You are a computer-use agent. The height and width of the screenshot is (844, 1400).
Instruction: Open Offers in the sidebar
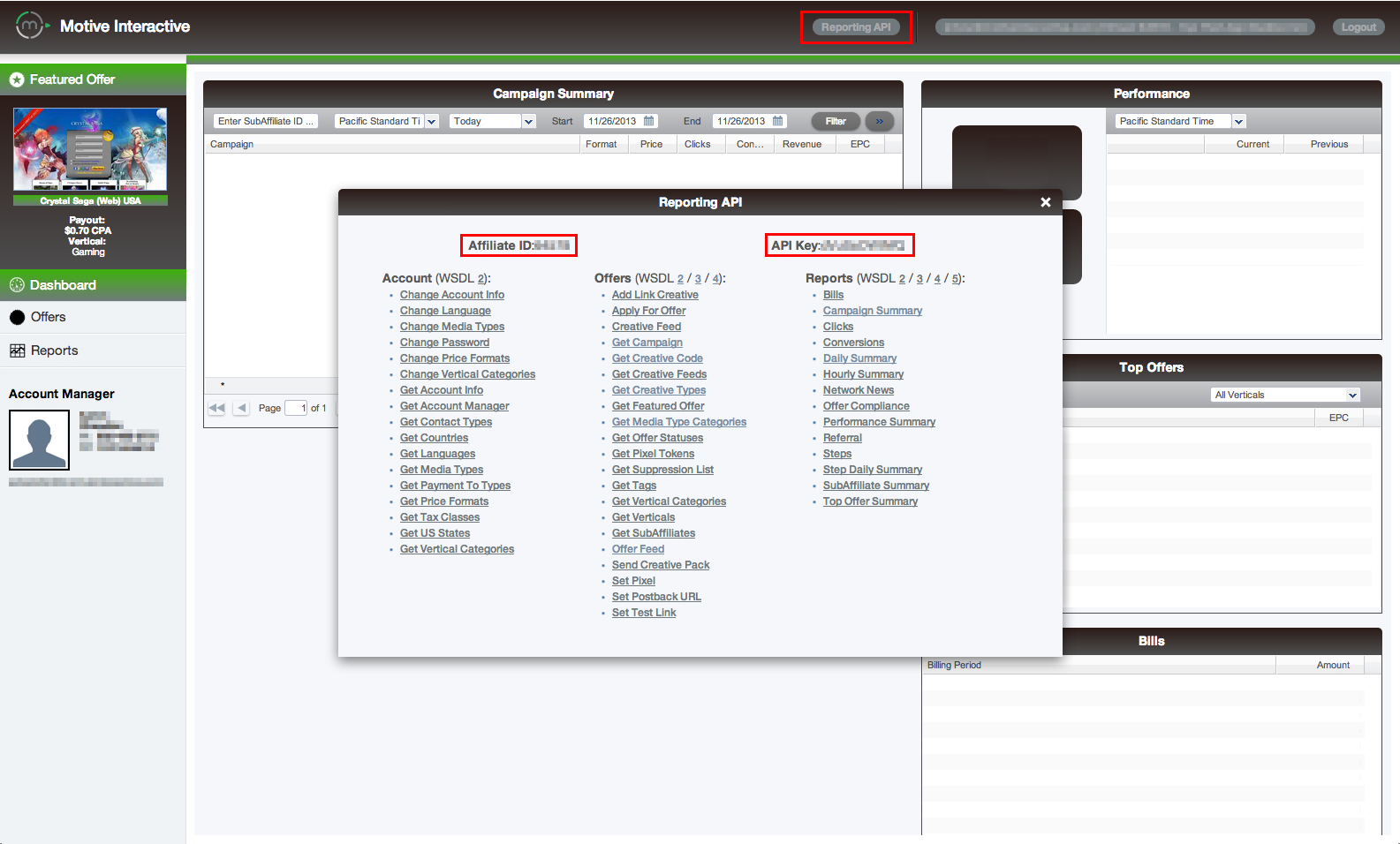click(48, 317)
